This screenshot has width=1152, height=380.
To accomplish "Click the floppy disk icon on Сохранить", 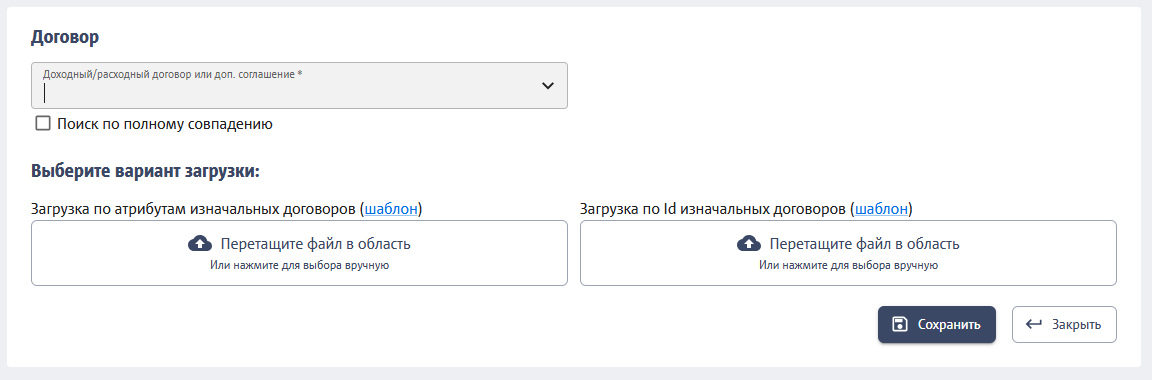I will [899, 324].
